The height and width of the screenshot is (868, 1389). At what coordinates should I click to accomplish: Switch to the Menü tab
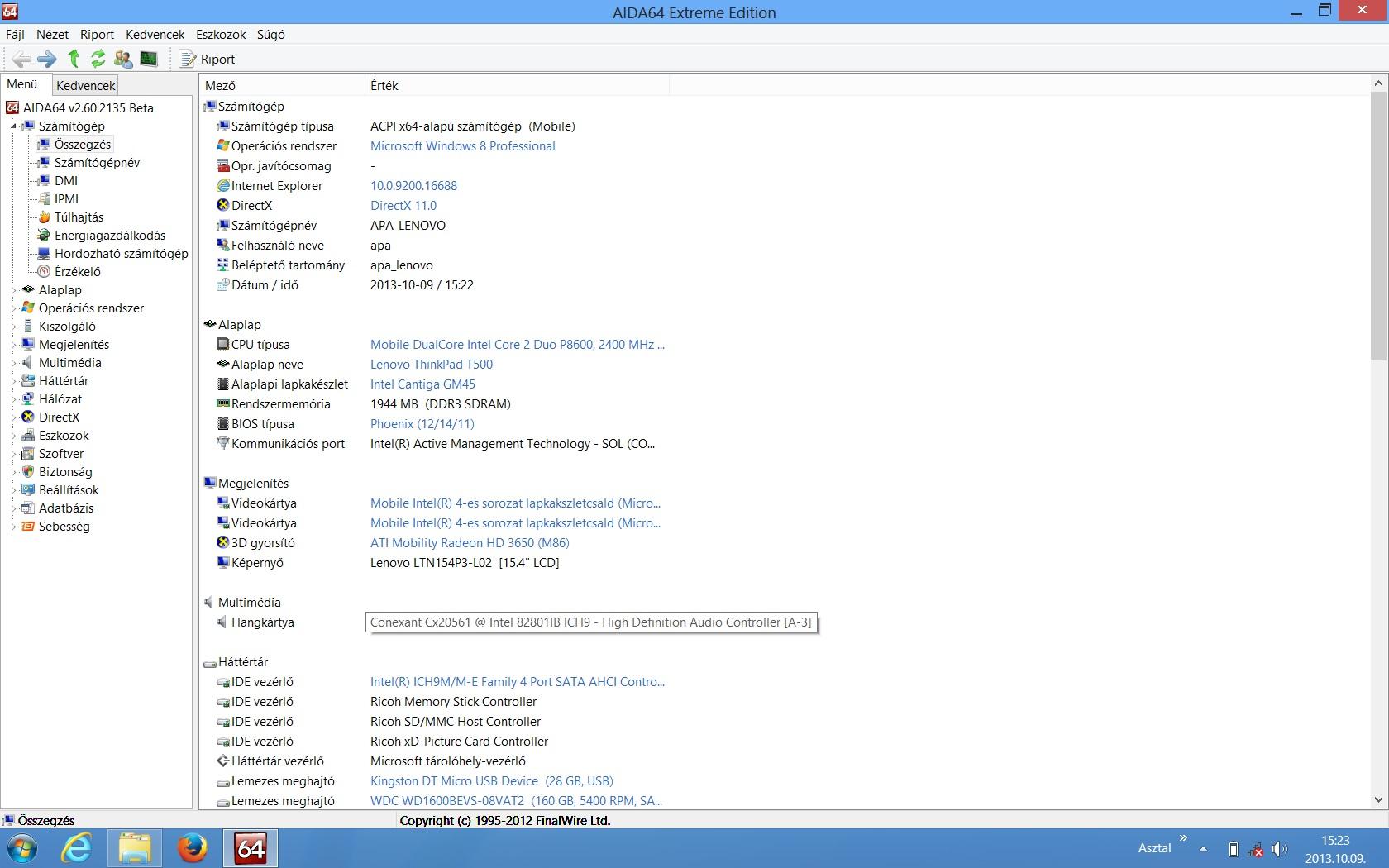22,84
